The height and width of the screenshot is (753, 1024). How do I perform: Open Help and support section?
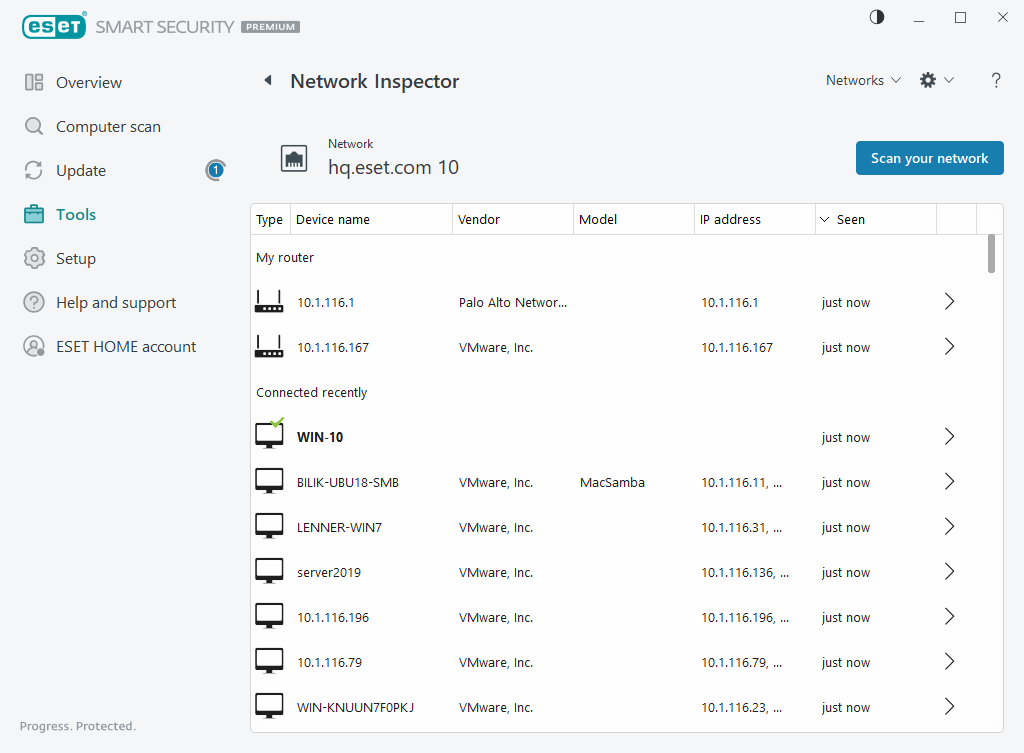pyautogui.click(x=33, y=302)
